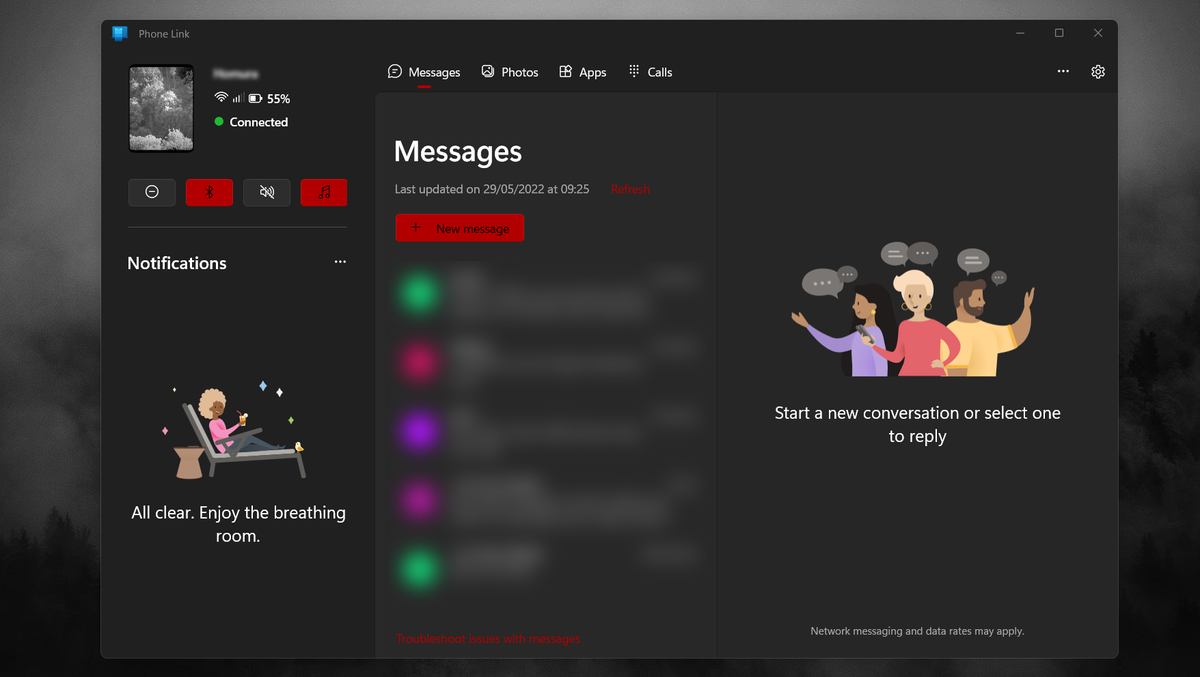Click the green Connected status indicator
Image resolution: width=1200 pixels, height=677 pixels.
[x=219, y=122]
